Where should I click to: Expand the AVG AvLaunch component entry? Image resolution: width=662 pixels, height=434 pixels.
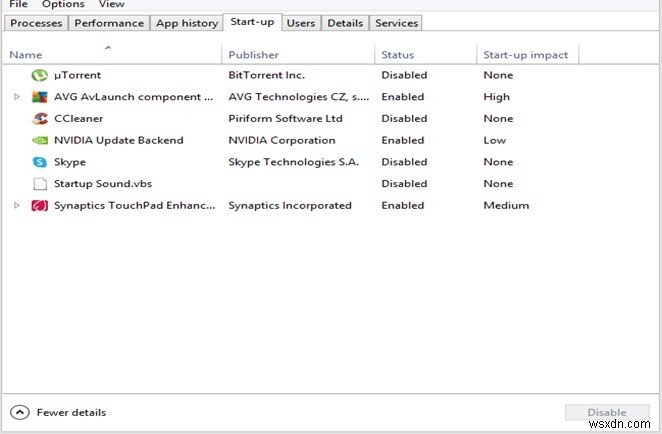[16, 97]
